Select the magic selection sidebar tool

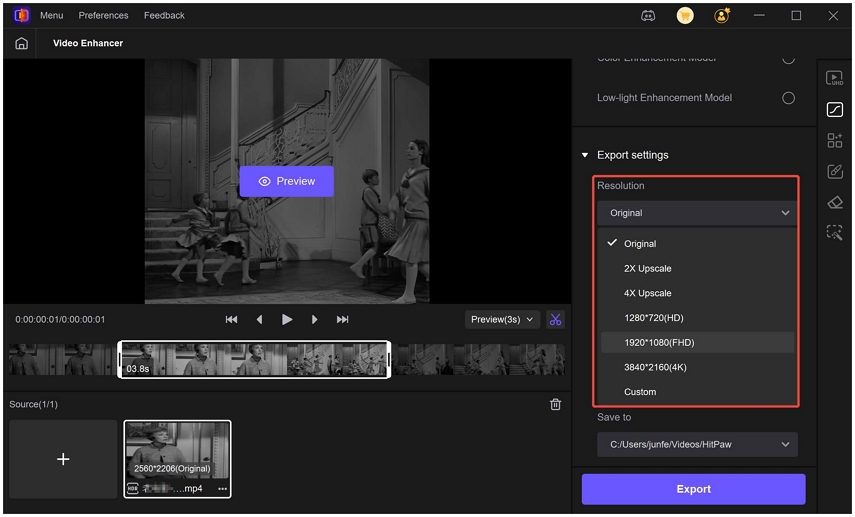(x=834, y=233)
